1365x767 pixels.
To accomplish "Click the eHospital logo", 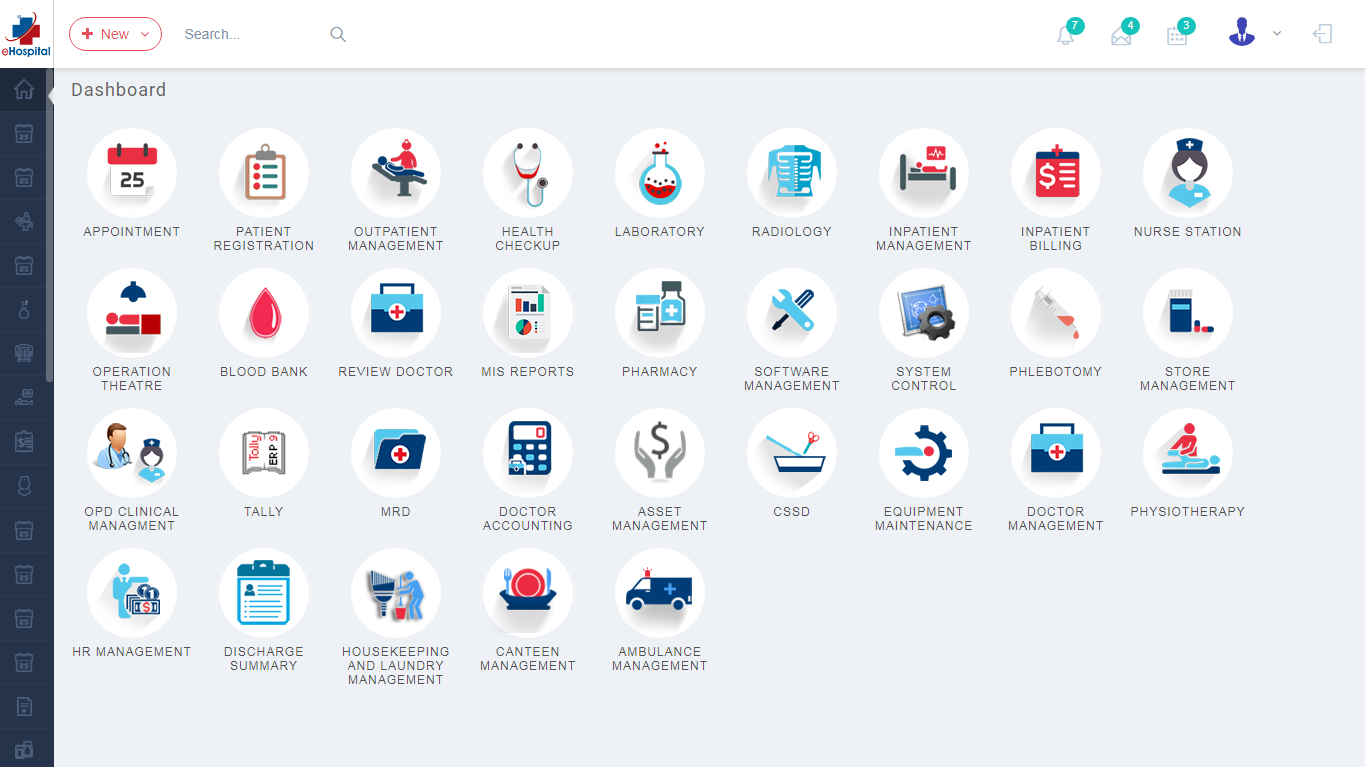I will click(26, 34).
